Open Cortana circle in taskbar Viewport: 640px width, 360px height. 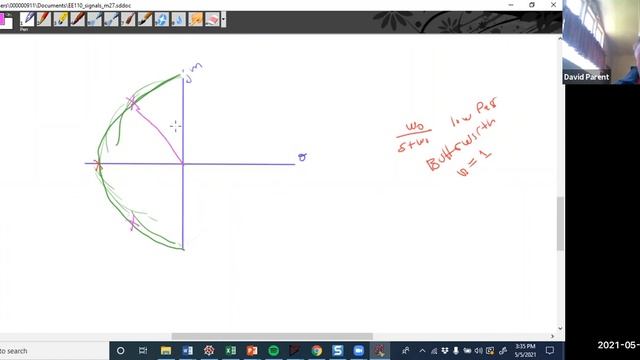coord(120,351)
